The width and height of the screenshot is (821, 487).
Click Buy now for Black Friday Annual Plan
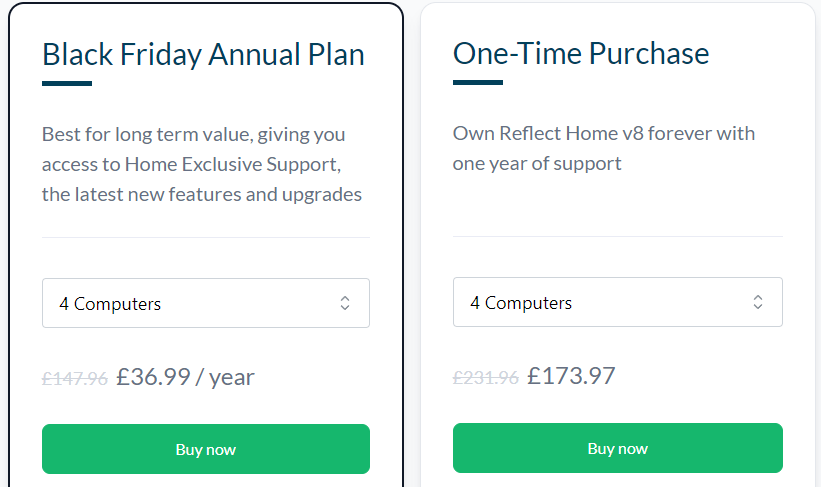205,449
